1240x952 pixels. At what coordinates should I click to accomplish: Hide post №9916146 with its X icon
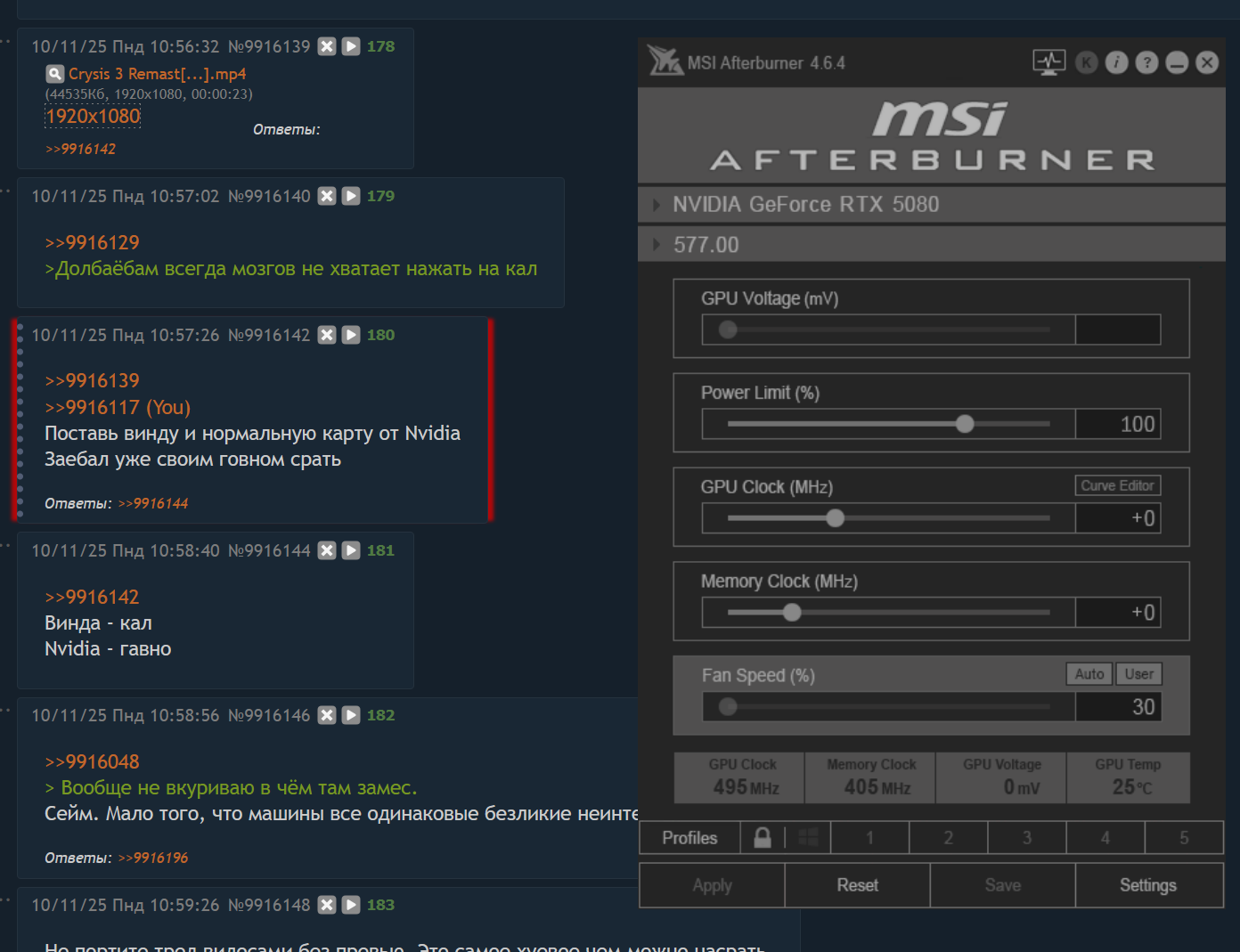327,715
